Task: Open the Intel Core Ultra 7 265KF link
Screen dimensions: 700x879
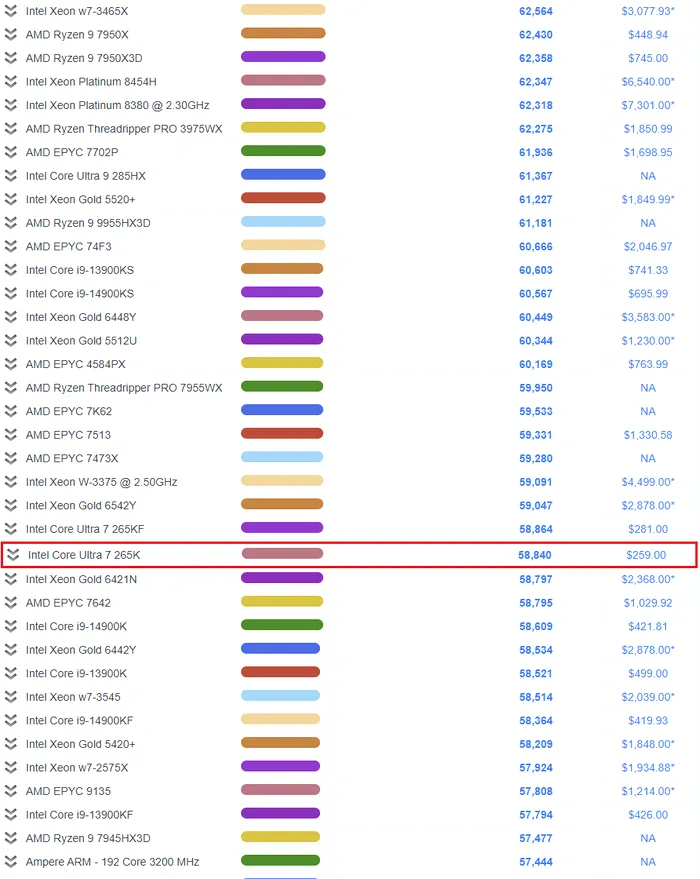Action: point(85,529)
